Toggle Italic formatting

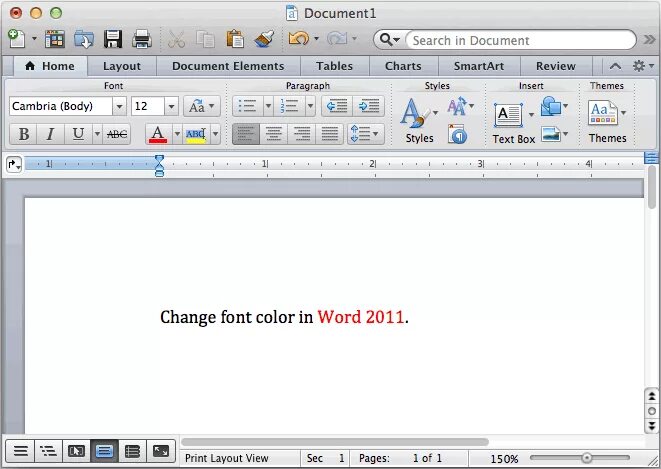(51, 134)
